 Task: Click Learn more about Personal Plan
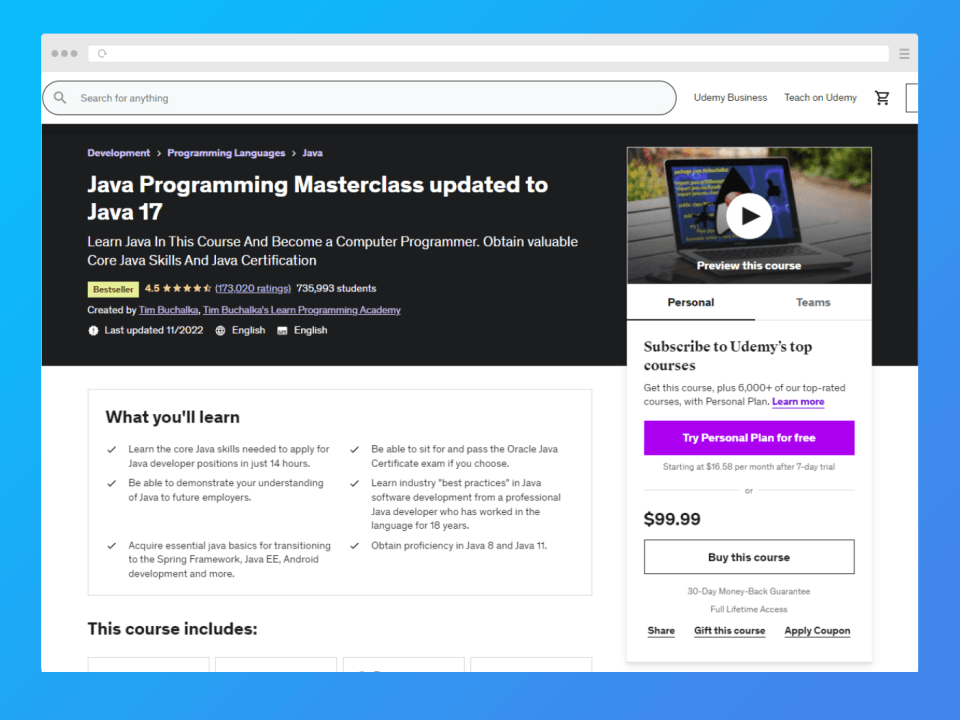click(x=798, y=402)
